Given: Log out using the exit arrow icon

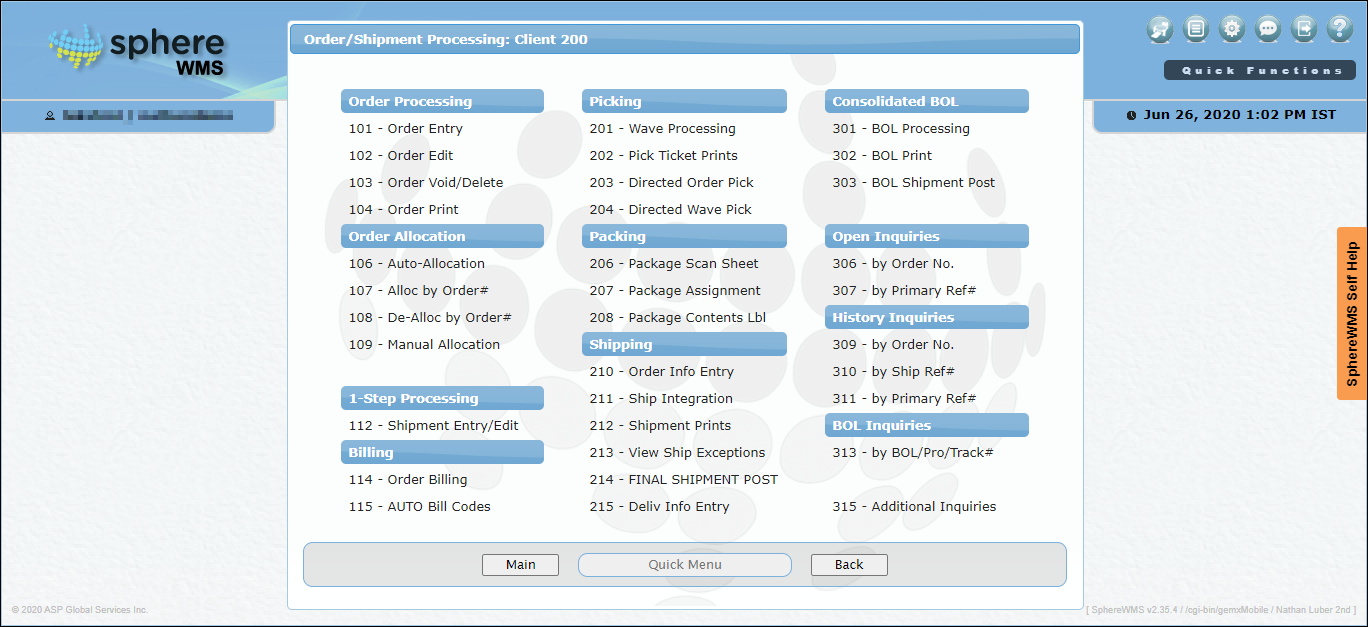Looking at the screenshot, I should pos(1304,29).
